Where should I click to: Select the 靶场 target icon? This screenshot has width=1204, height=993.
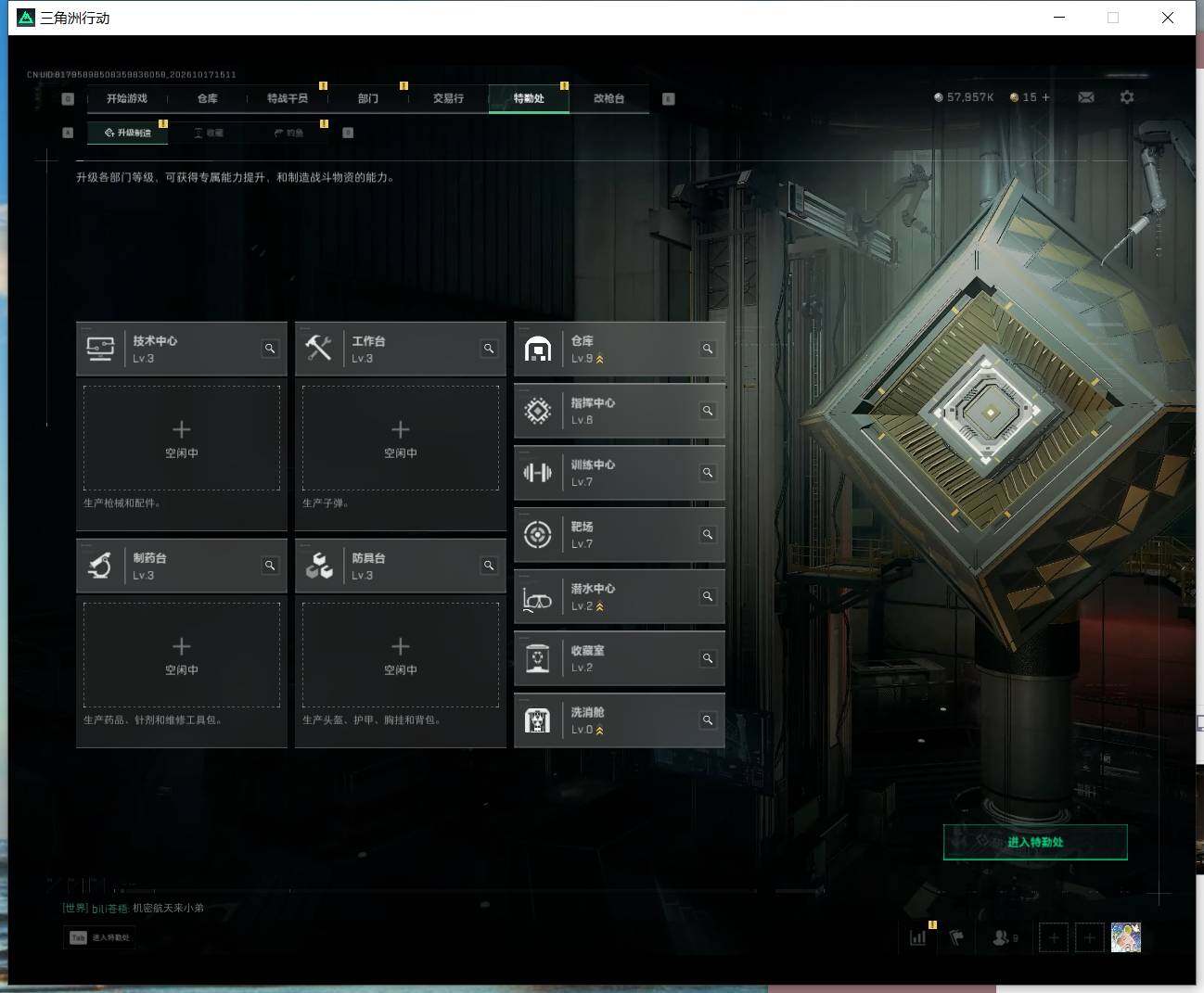click(538, 535)
